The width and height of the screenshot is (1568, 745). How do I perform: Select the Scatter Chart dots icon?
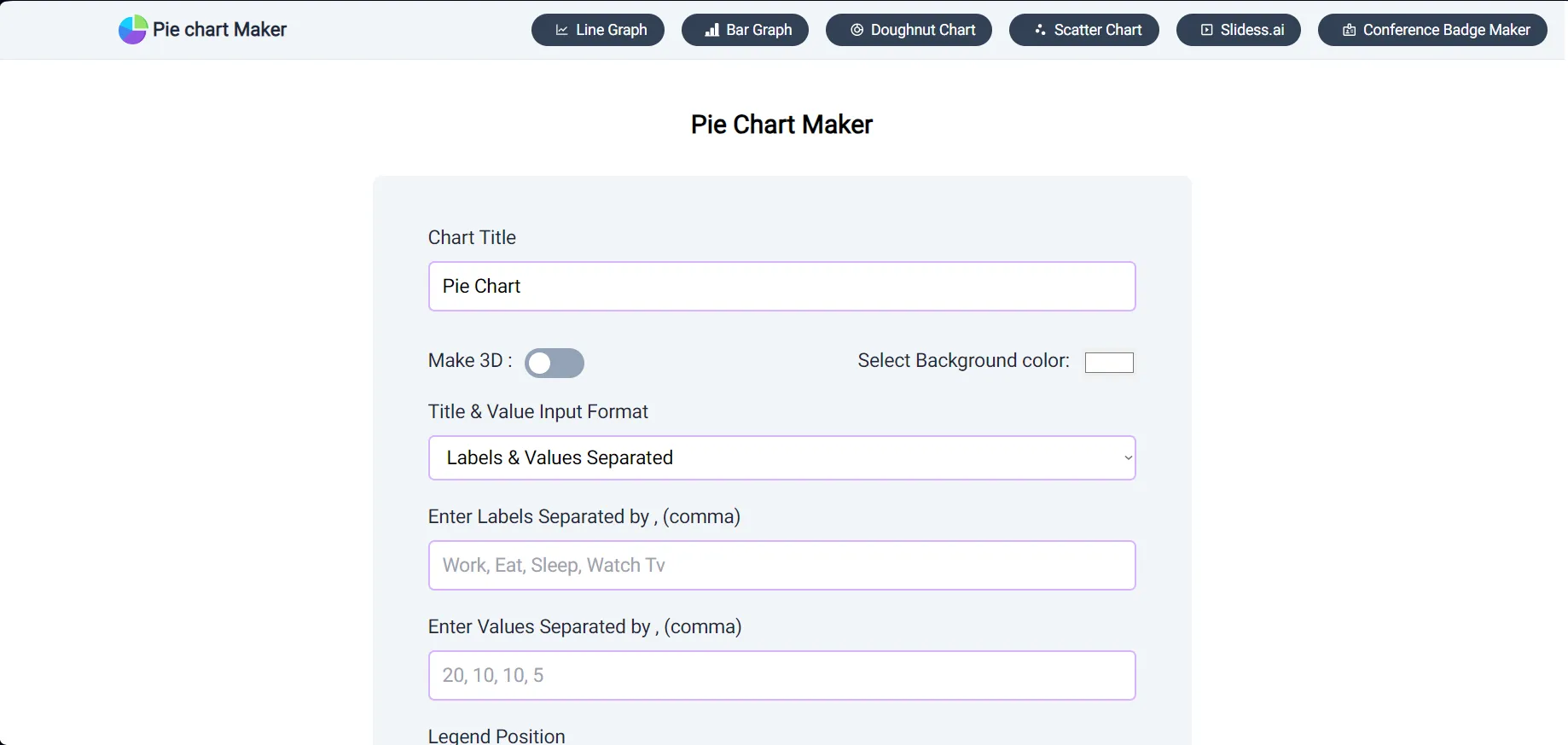click(x=1039, y=29)
